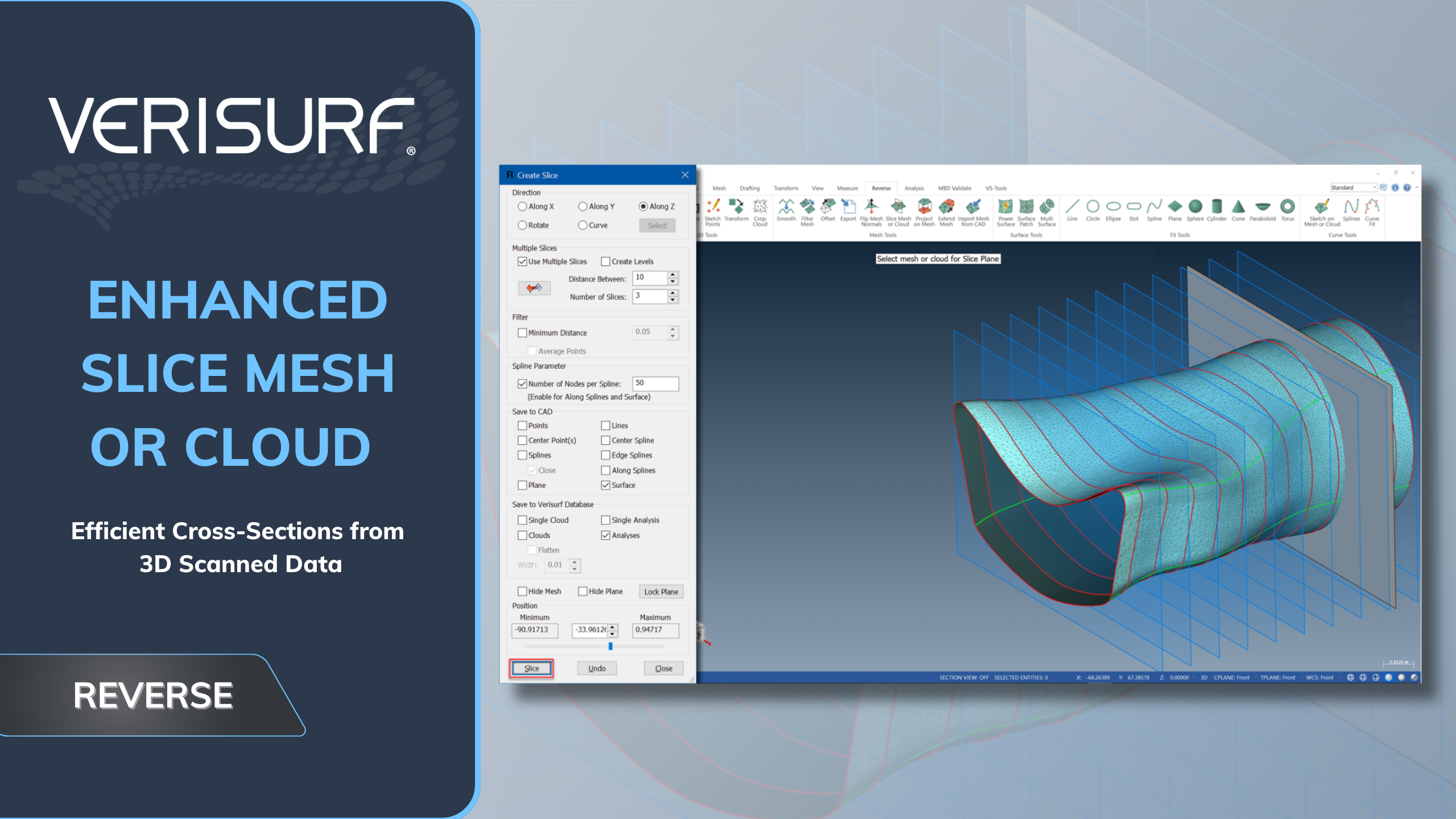Select the Along X direction

536,206
